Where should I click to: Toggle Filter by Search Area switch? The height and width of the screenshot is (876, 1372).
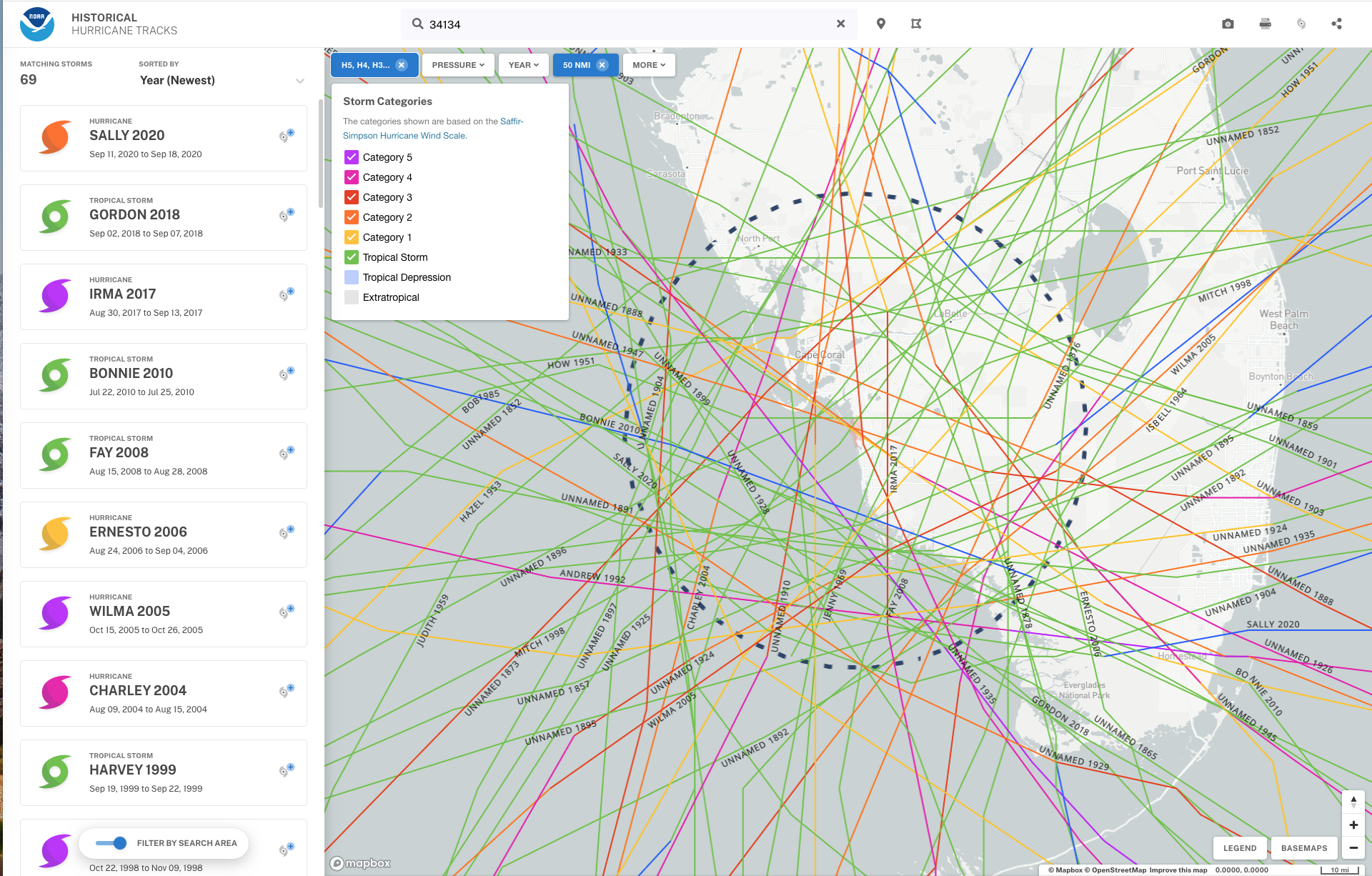(x=111, y=843)
